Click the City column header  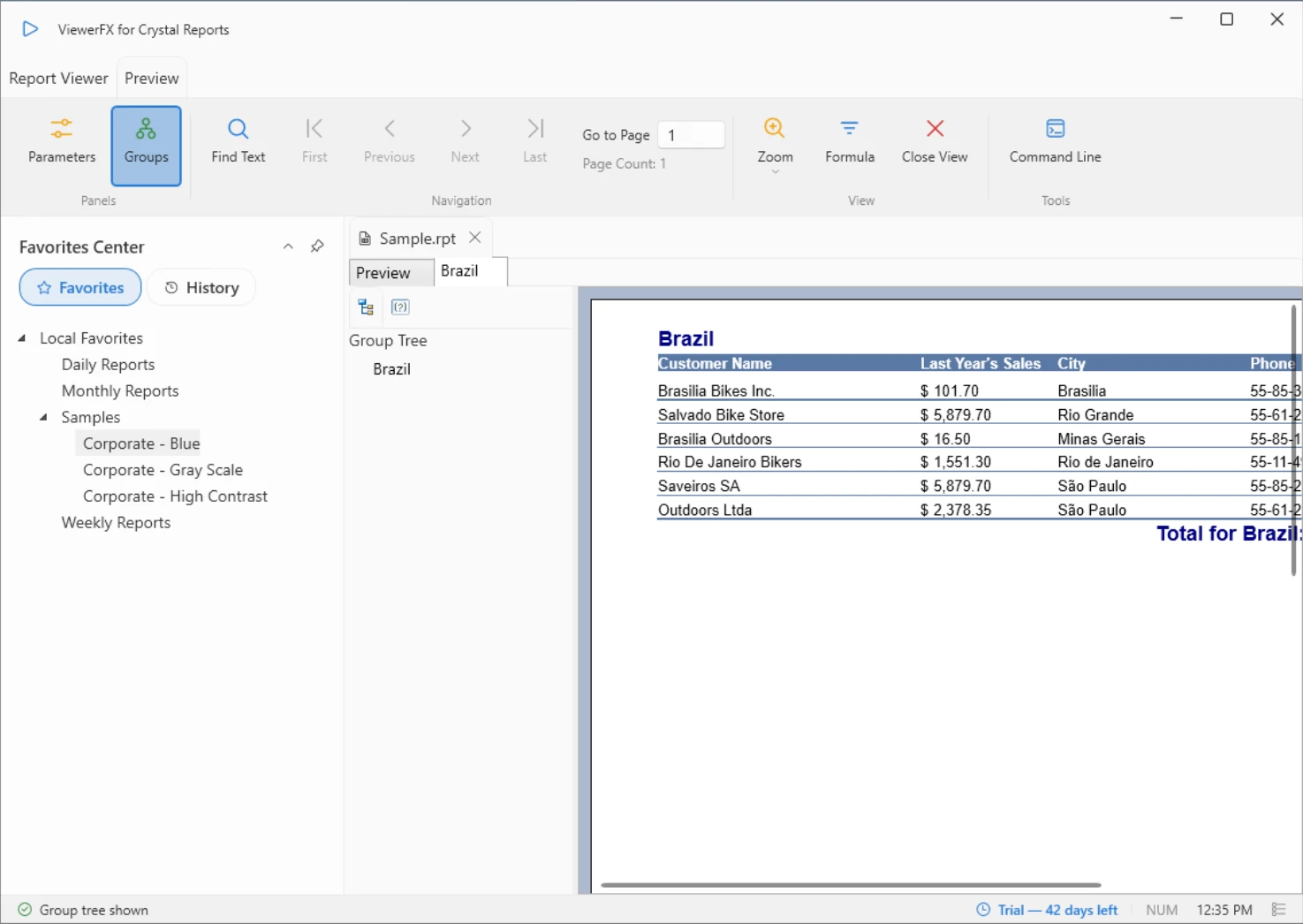pos(1072,364)
